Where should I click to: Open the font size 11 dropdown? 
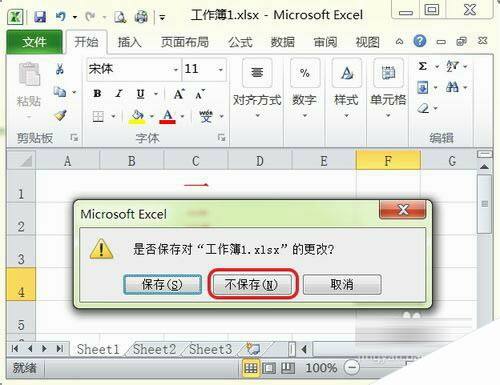coord(220,70)
